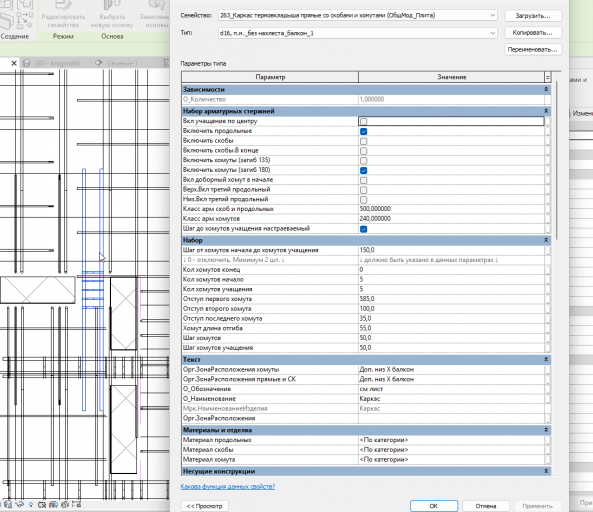Click the Значение column header
The width and height of the screenshot is (593, 512).
(452, 77)
